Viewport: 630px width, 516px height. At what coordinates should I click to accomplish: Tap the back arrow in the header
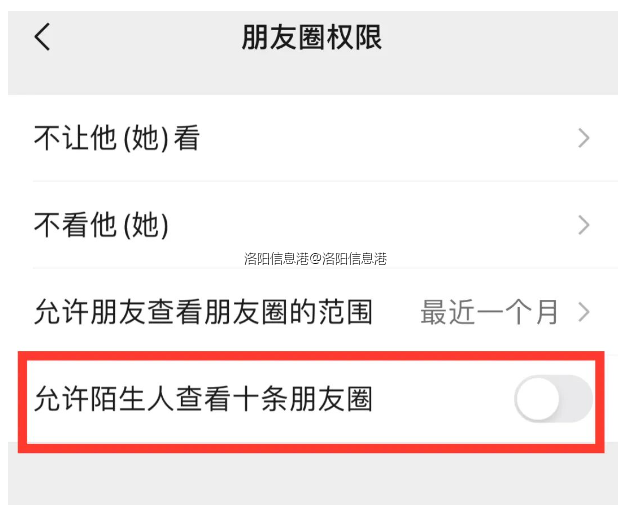42,38
